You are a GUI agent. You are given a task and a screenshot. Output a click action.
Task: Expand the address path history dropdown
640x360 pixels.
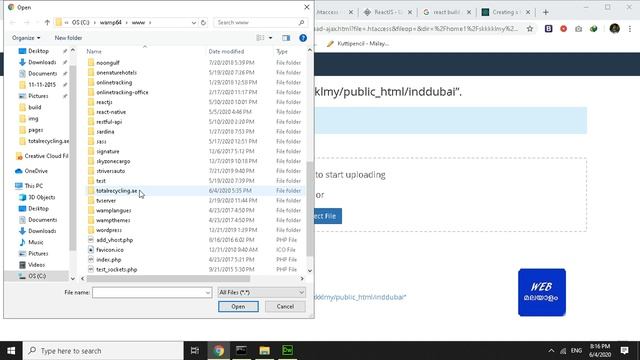[x=194, y=22]
